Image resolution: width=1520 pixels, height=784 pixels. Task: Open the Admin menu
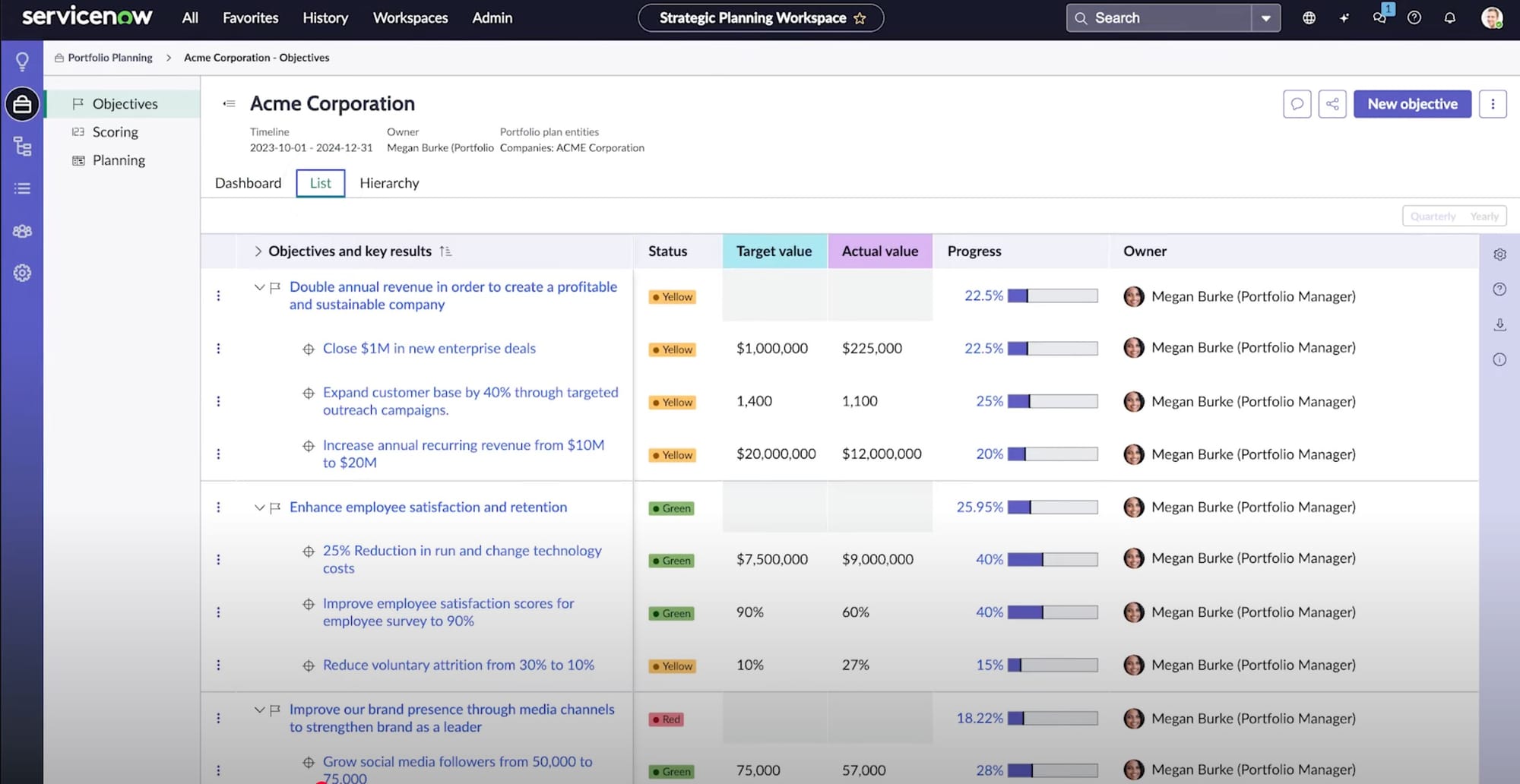492,18
